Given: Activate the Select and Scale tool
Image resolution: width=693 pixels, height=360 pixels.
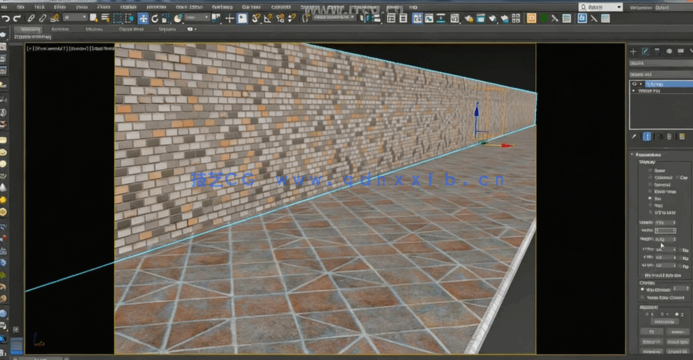Looking at the screenshot, I should 166,19.
